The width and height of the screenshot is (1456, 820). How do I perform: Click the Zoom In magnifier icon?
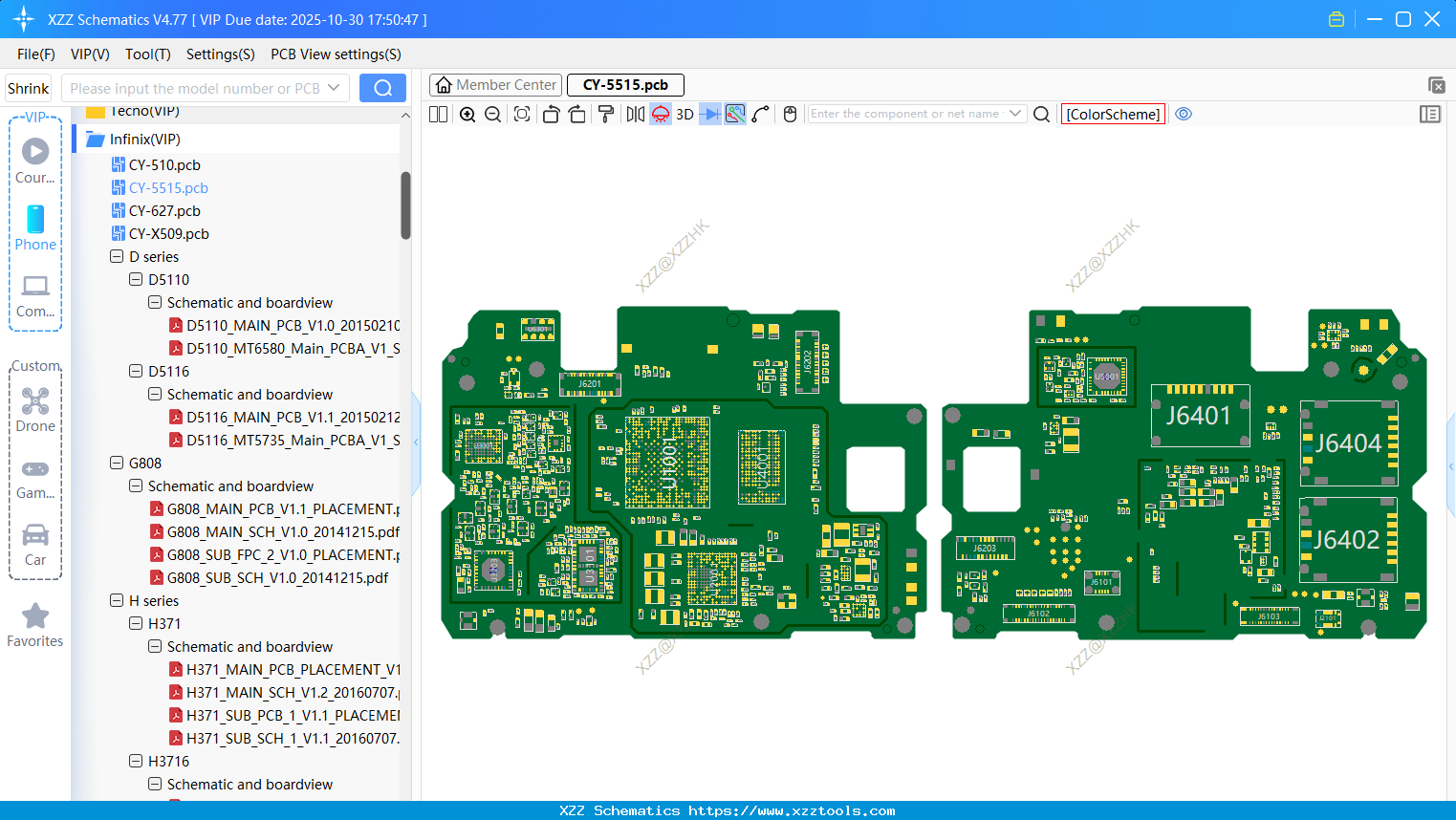tap(467, 114)
